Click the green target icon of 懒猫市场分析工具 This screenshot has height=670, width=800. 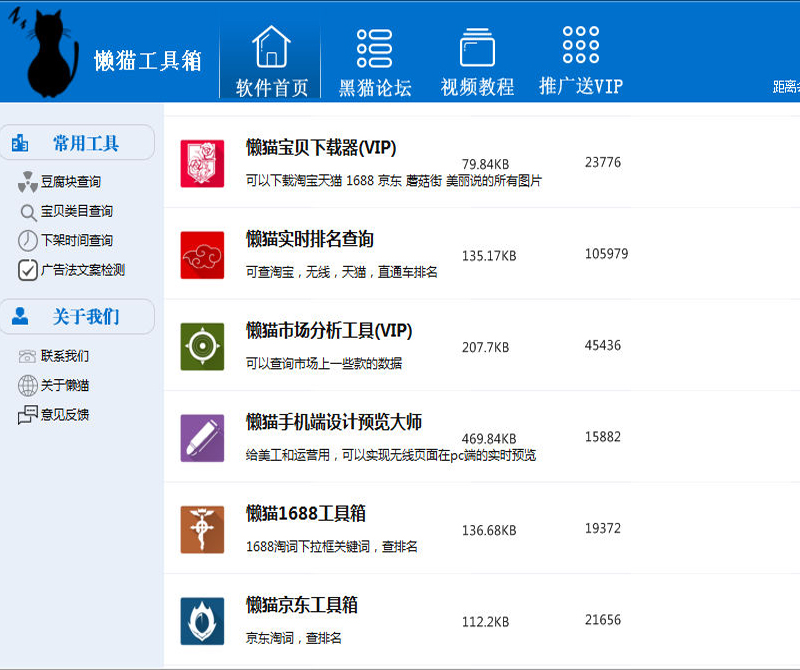tap(202, 346)
